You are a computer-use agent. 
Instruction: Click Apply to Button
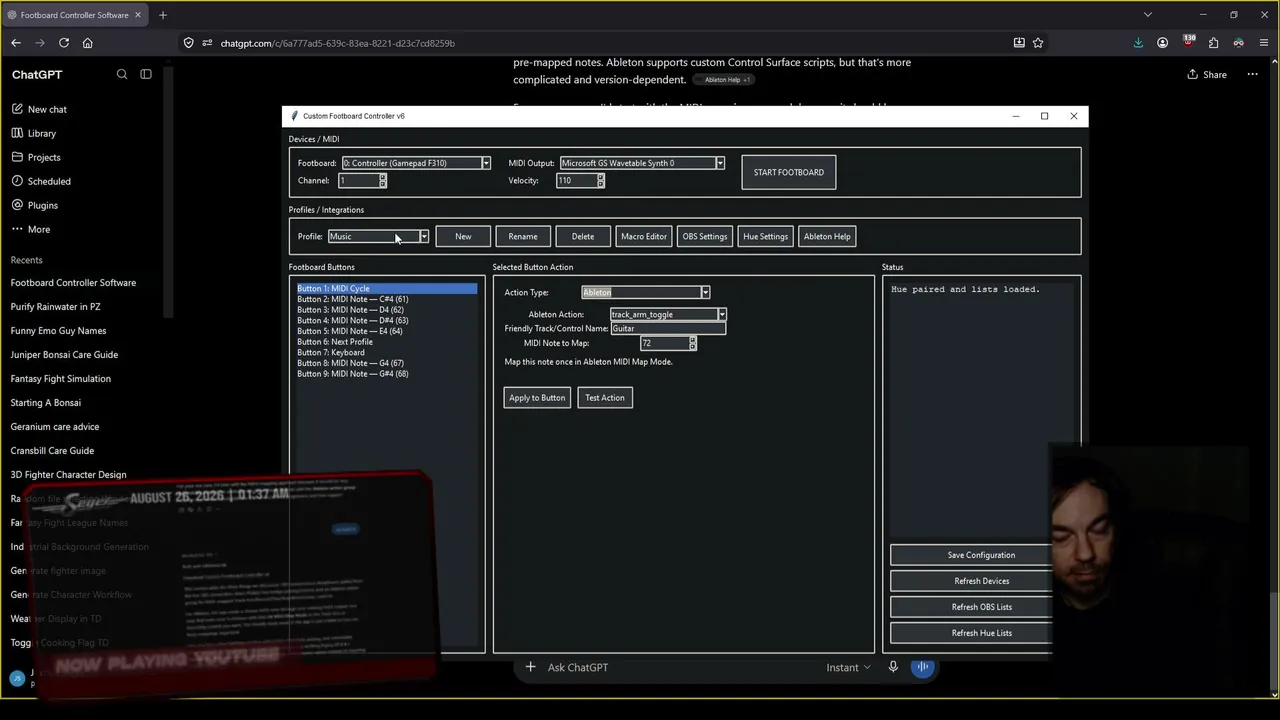[x=537, y=397]
